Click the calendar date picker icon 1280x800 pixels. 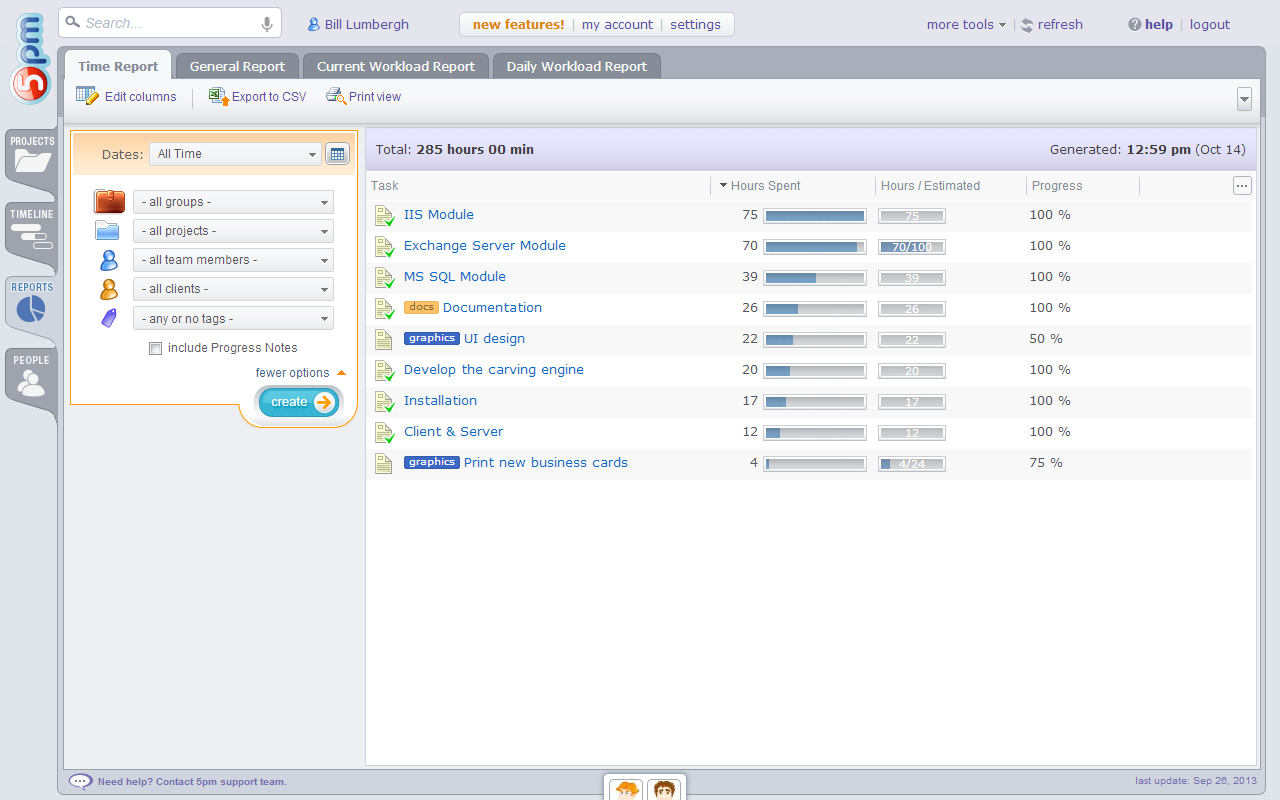tap(337, 154)
